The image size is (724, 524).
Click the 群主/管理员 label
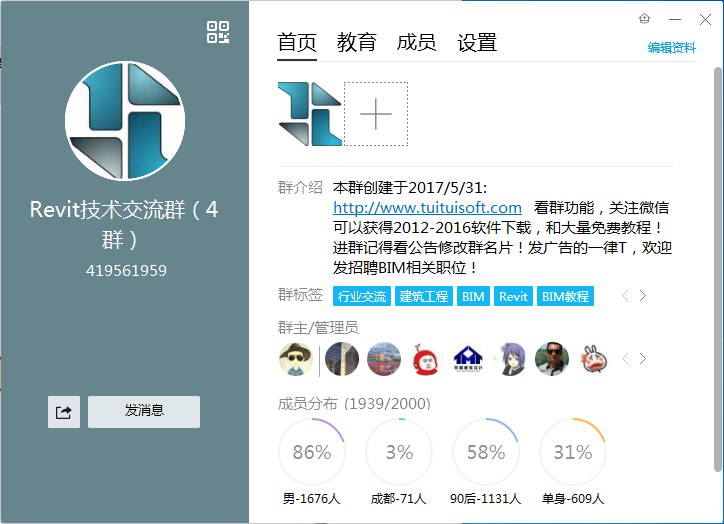click(318, 328)
